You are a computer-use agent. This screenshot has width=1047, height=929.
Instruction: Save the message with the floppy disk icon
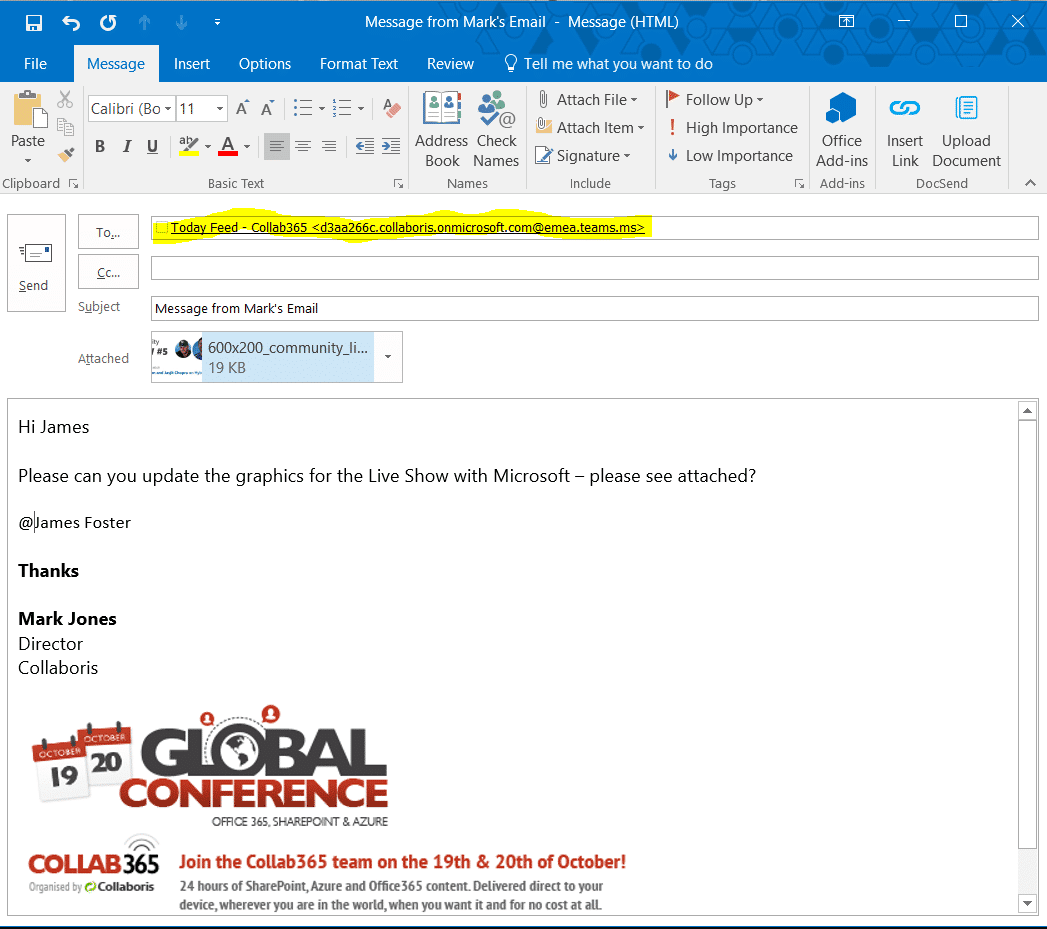click(x=34, y=22)
